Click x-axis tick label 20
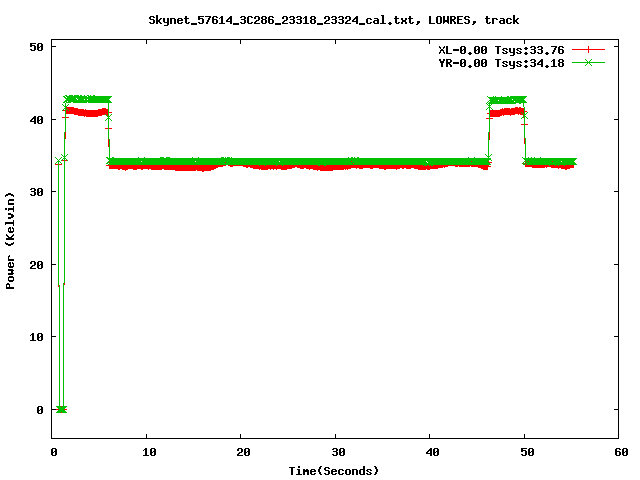Viewport: 640px width, 480px height. pos(243,452)
